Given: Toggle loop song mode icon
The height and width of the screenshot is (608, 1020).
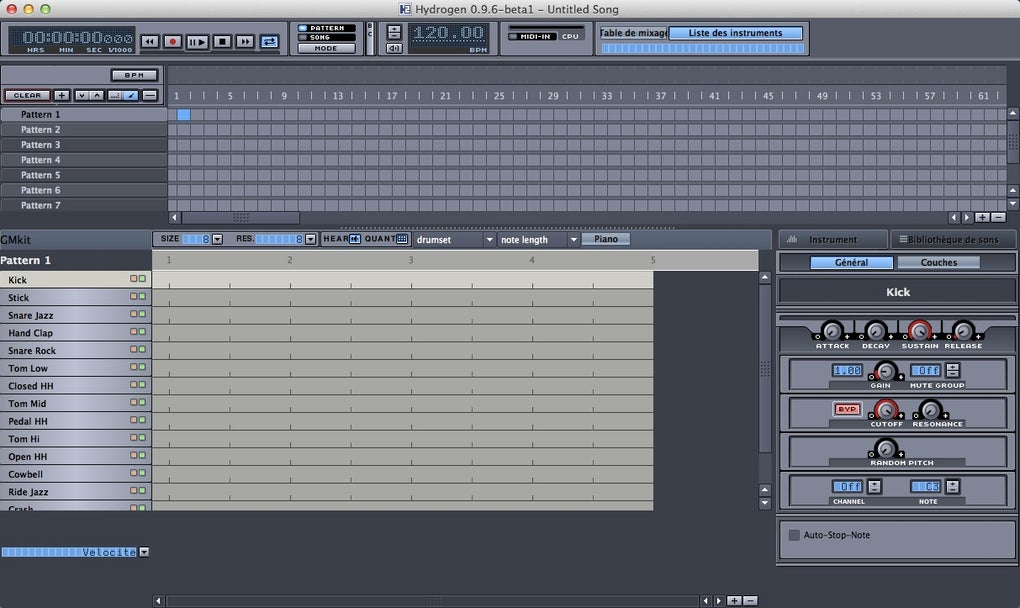Looking at the screenshot, I should 269,42.
